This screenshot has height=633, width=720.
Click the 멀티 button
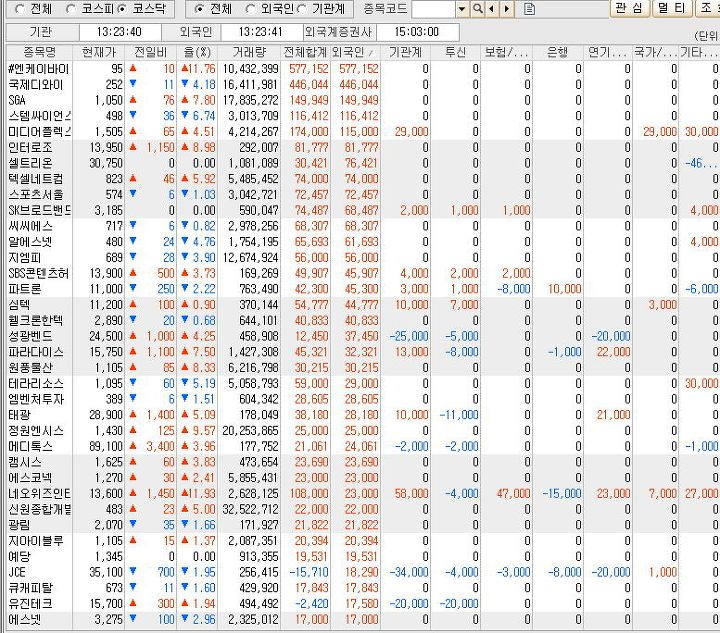pyautogui.click(x=671, y=8)
